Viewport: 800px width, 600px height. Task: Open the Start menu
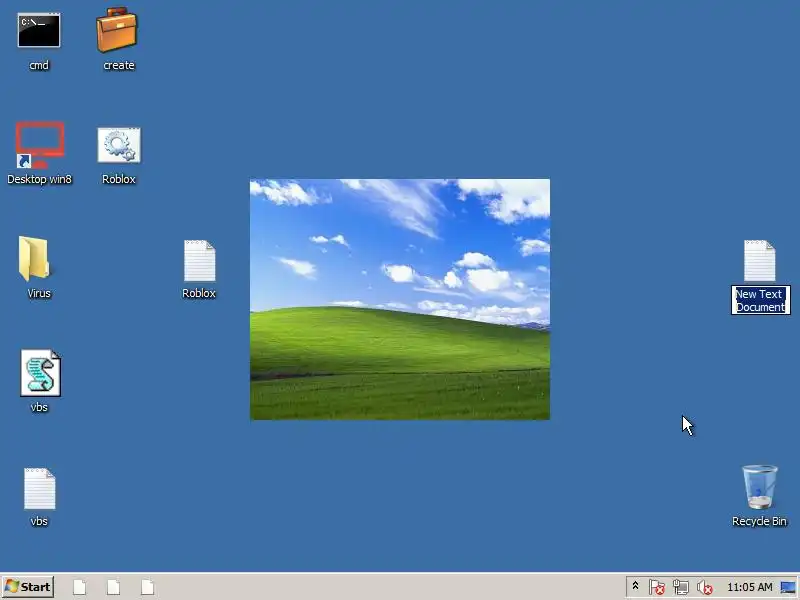click(29, 587)
